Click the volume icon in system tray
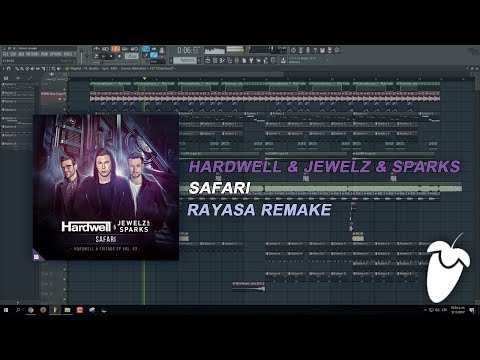The width and height of the screenshot is (480, 360). [x=437, y=310]
